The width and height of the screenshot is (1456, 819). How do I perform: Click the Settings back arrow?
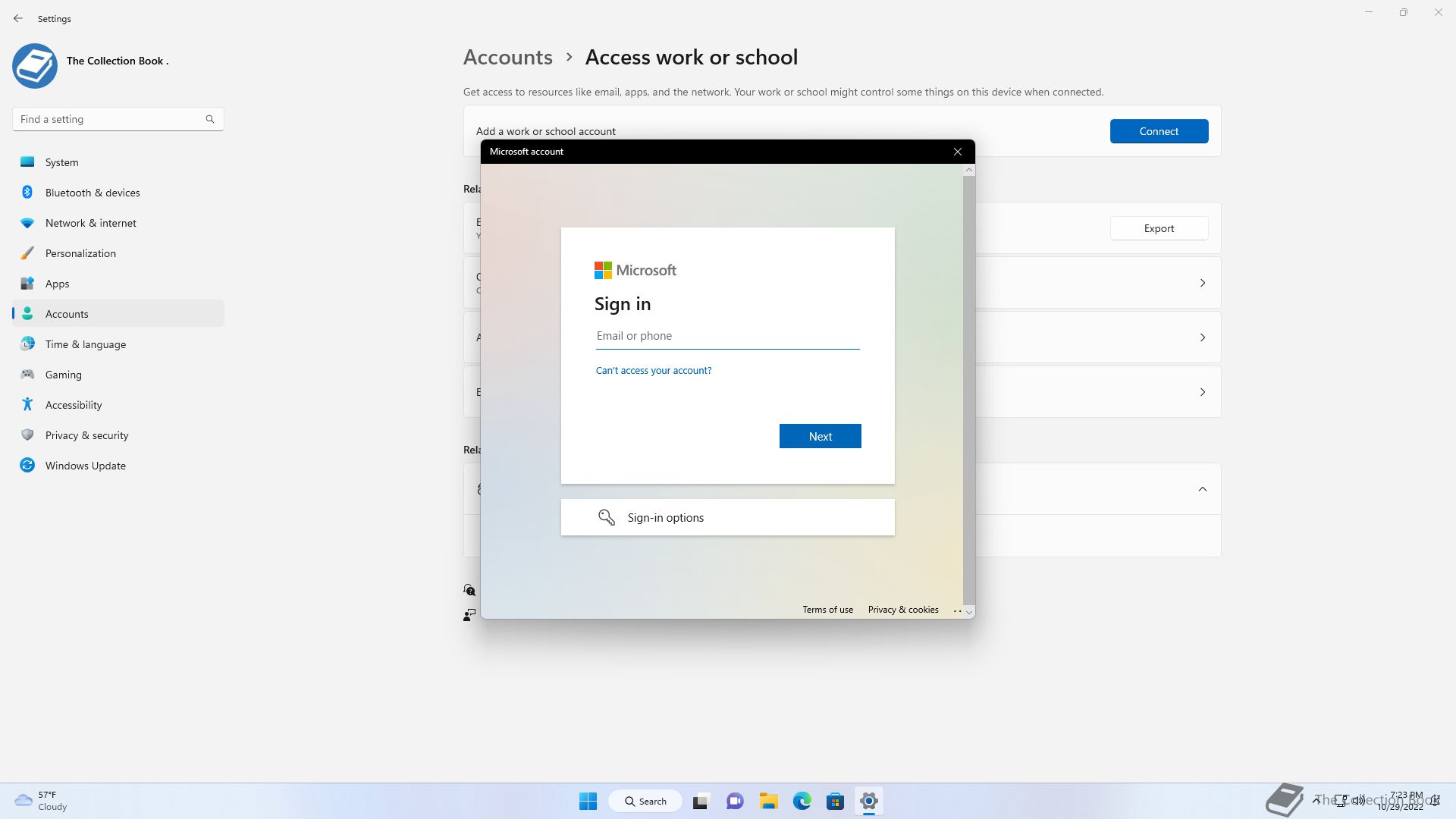18,18
